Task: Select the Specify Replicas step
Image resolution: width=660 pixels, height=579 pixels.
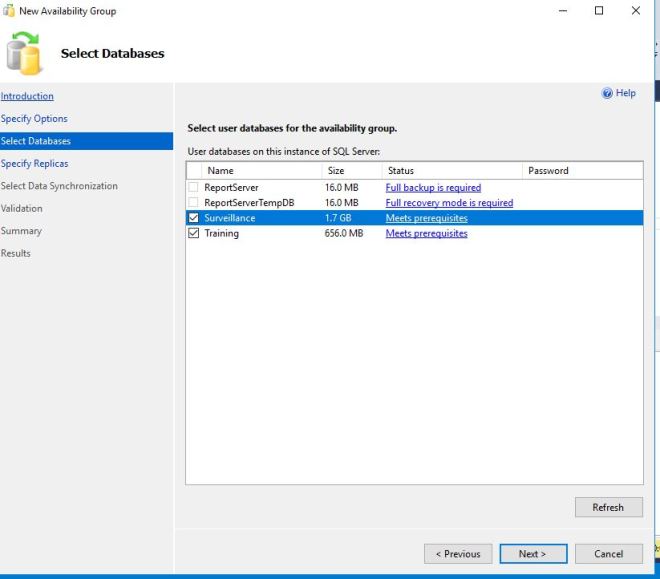Action: pos(35,164)
